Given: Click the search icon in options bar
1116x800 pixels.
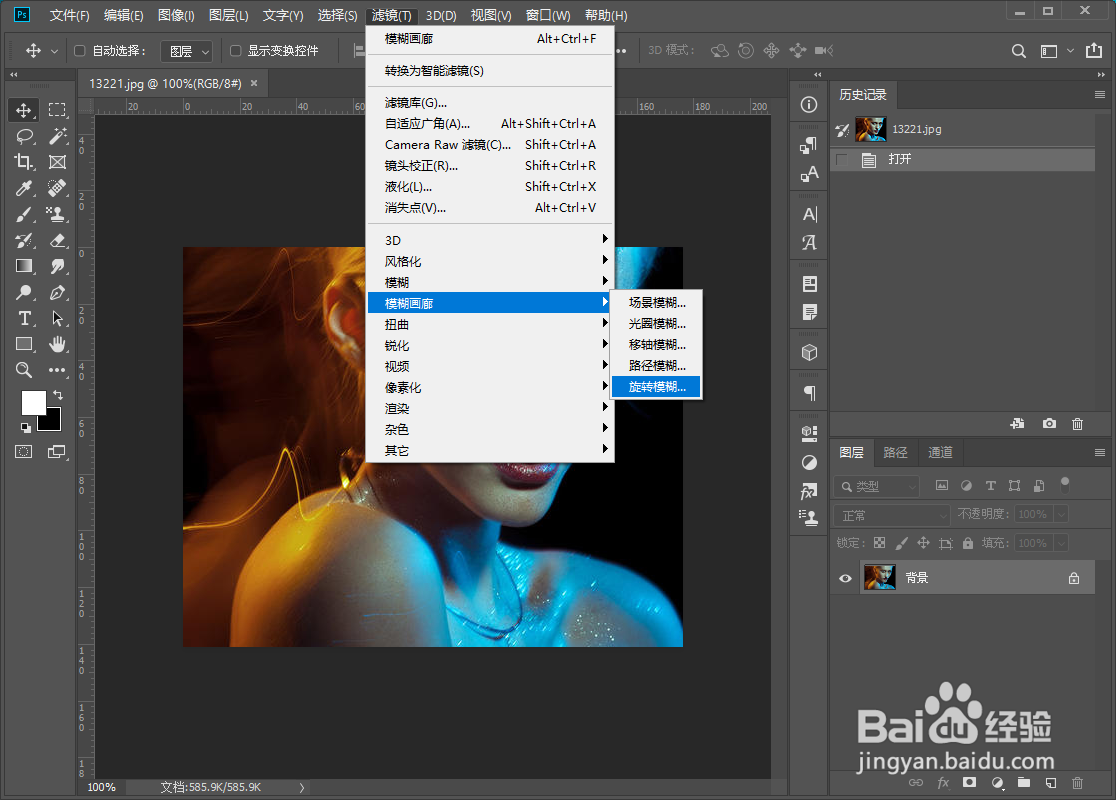Looking at the screenshot, I should click(1018, 51).
